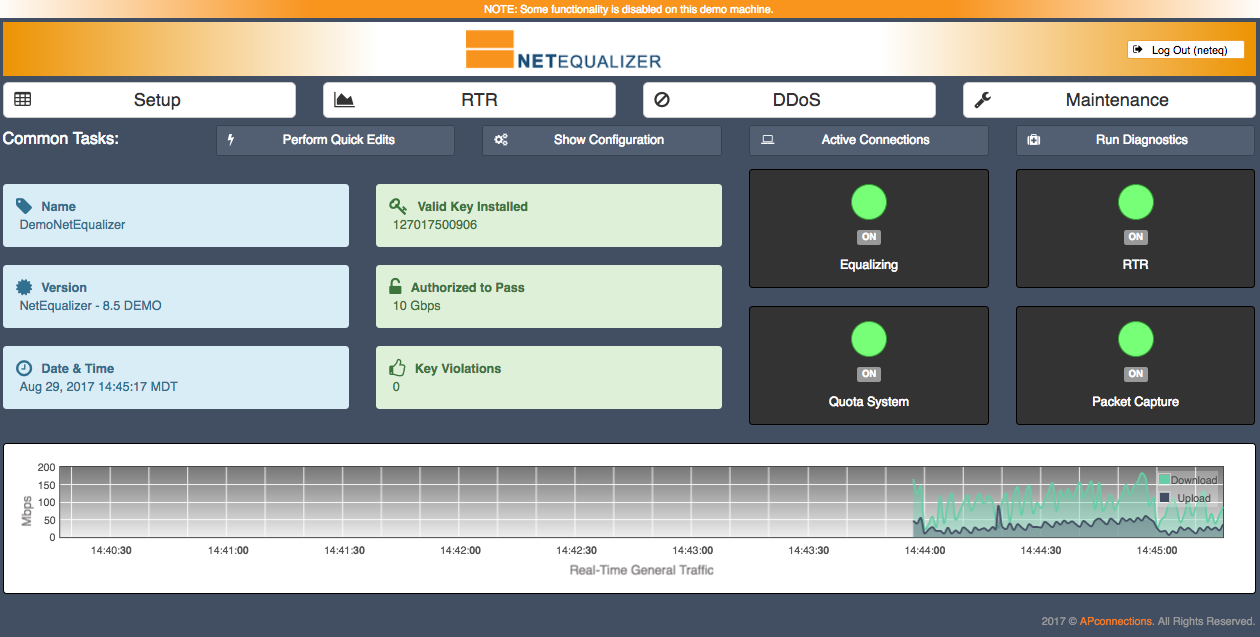1260x637 pixels.
Task: Click the wrench icon beside Maintenance
Action: pos(982,100)
